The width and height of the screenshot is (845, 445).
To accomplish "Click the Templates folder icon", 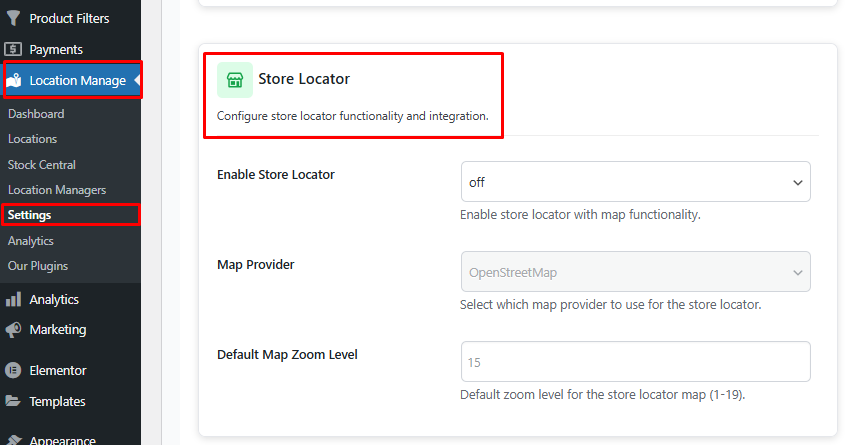I will pyautogui.click(x=14, y=401).
